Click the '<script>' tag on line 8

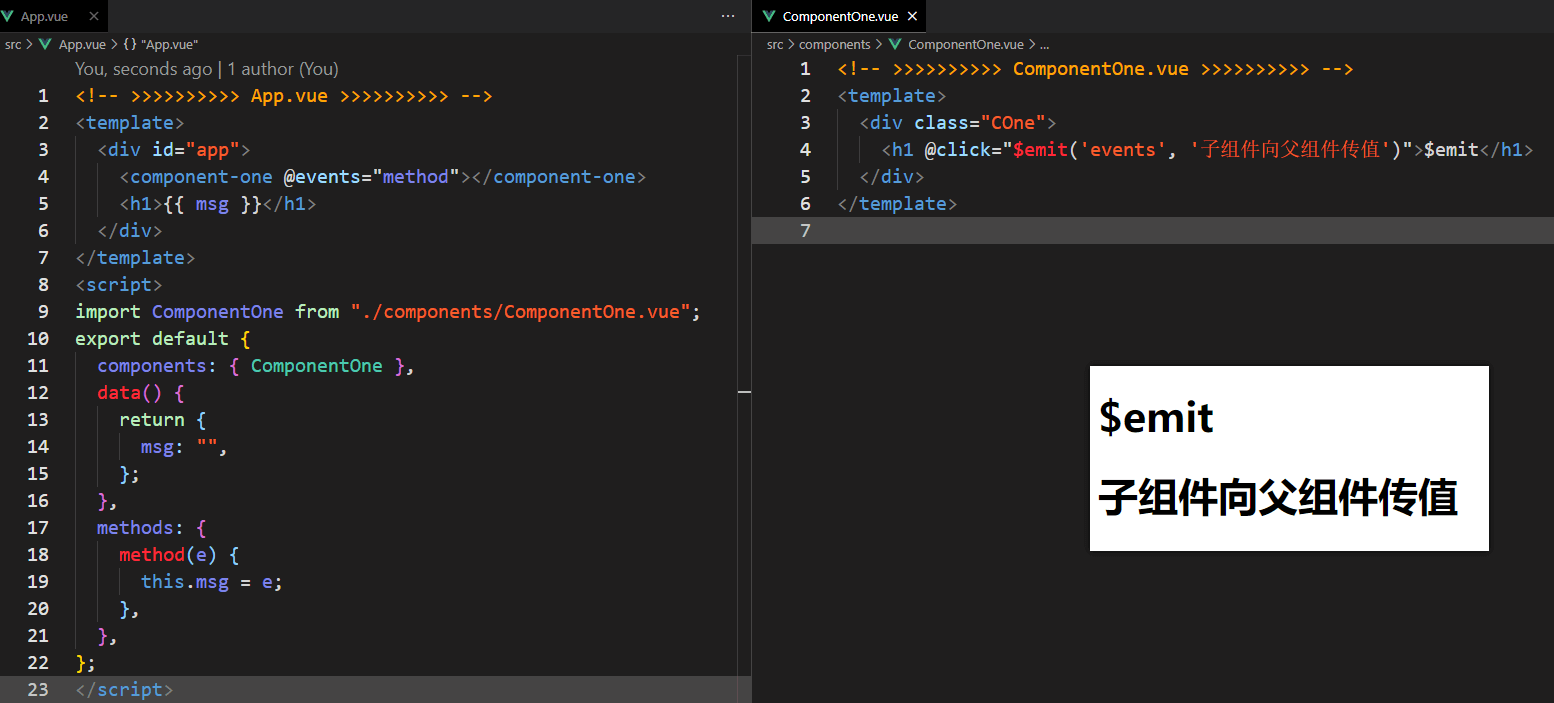pyautogui.click(x=119, y=285)
